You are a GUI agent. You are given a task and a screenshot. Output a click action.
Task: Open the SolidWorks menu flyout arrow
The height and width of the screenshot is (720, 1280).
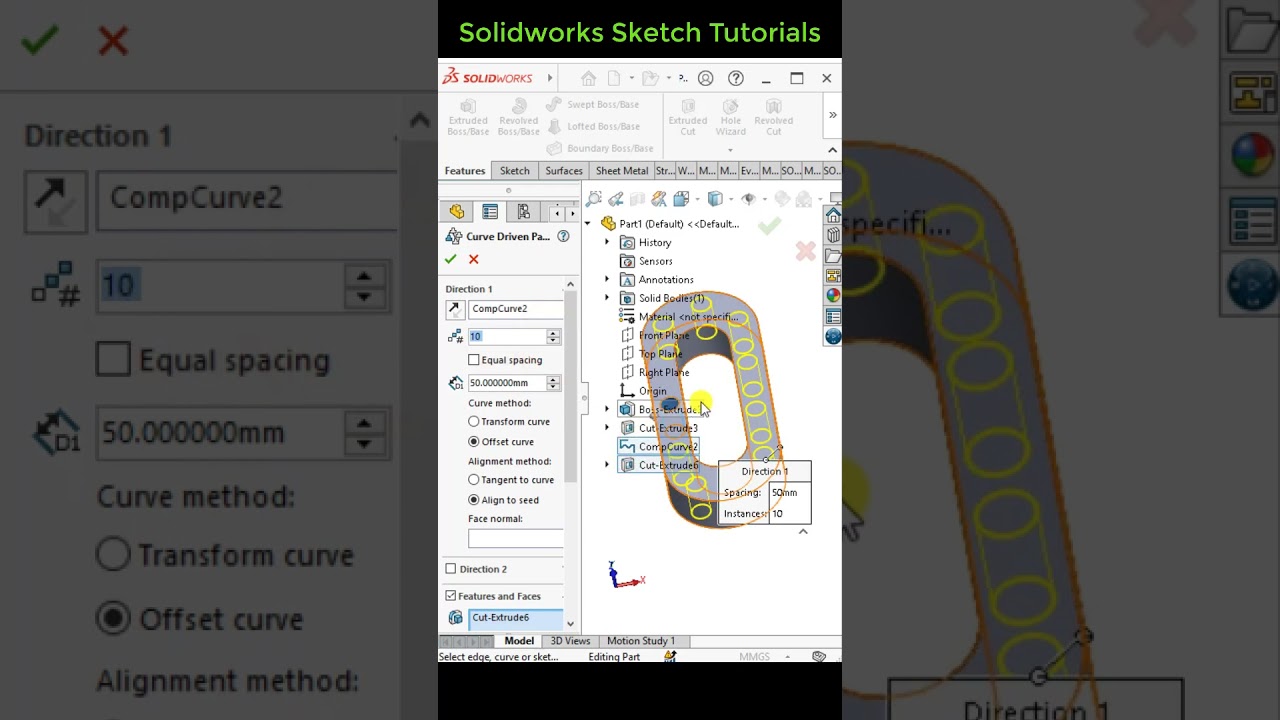point(549,78)
